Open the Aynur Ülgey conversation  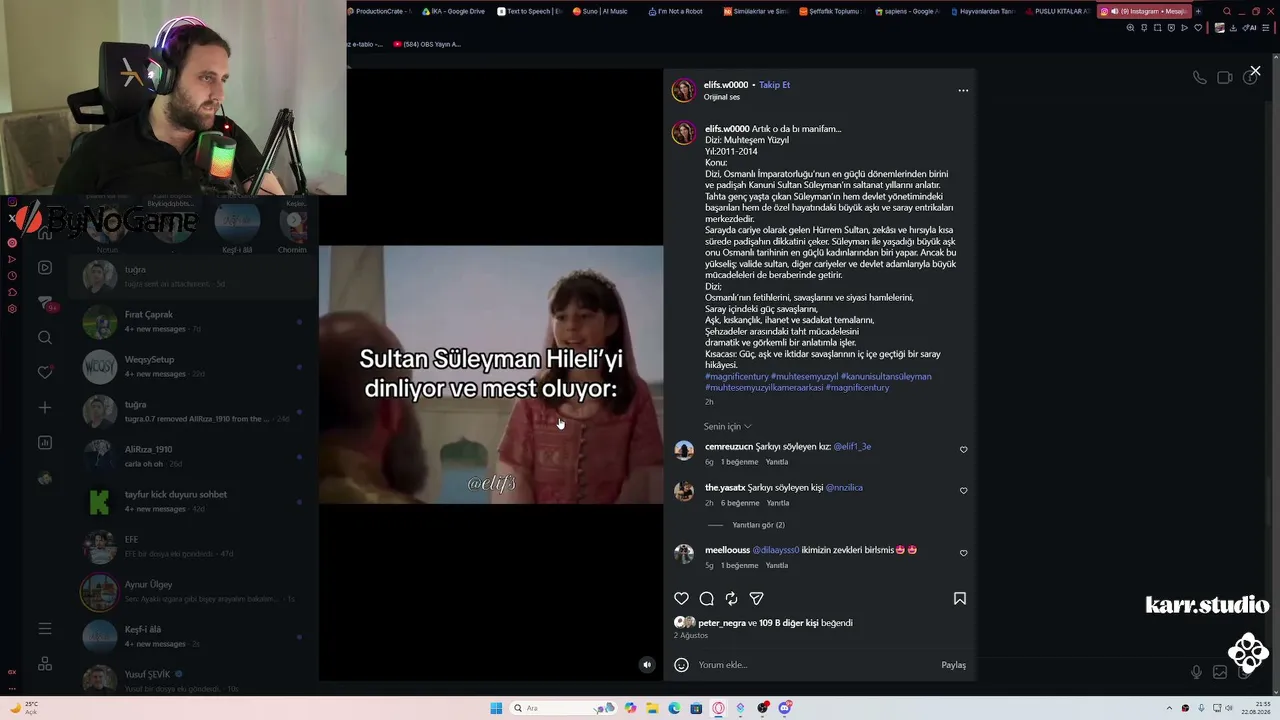(192, 591)
